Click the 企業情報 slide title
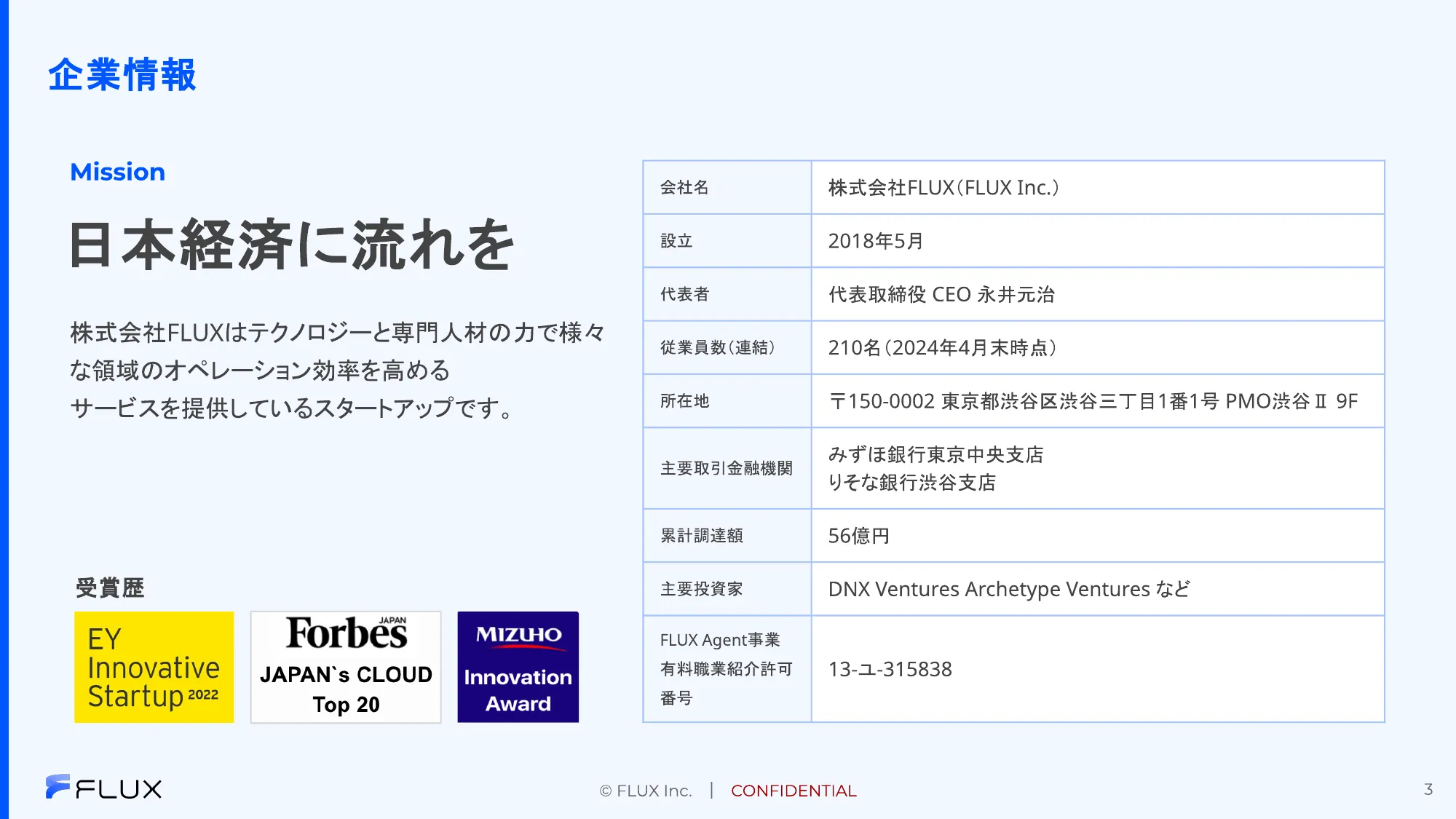This screenshot has height=819, width=1456. point(122,75)
